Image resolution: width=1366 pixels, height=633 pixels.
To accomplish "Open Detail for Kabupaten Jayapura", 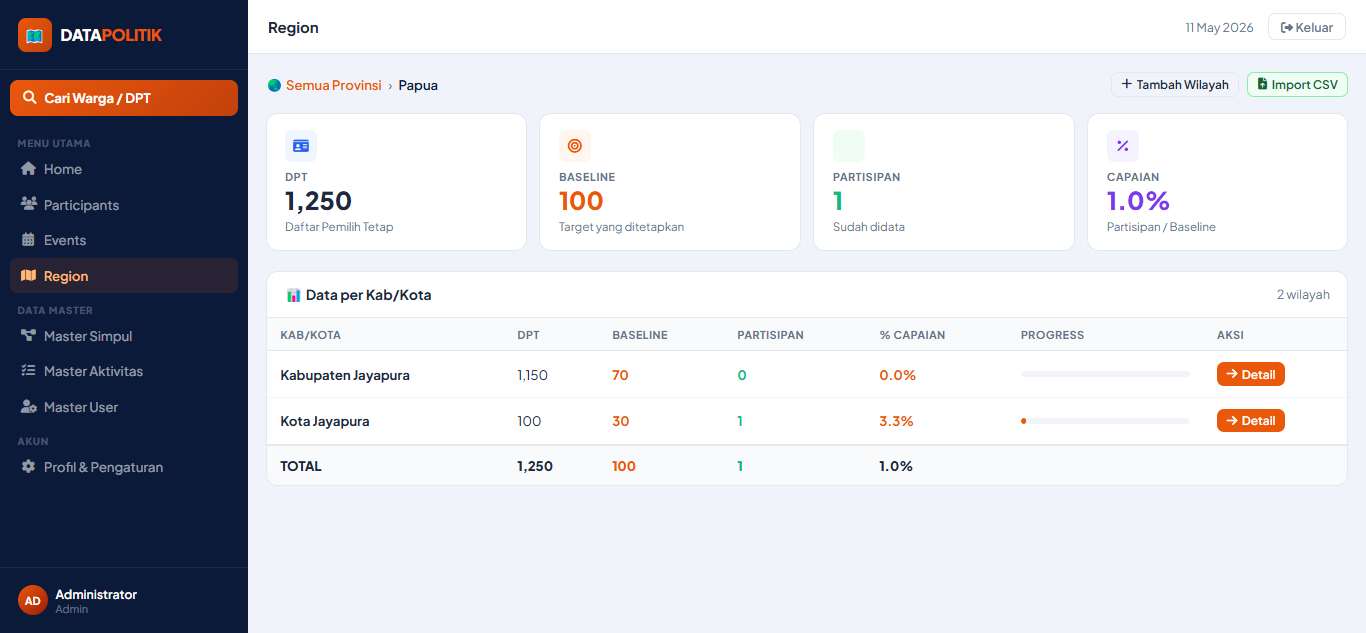I will (x=1251, y=374).
